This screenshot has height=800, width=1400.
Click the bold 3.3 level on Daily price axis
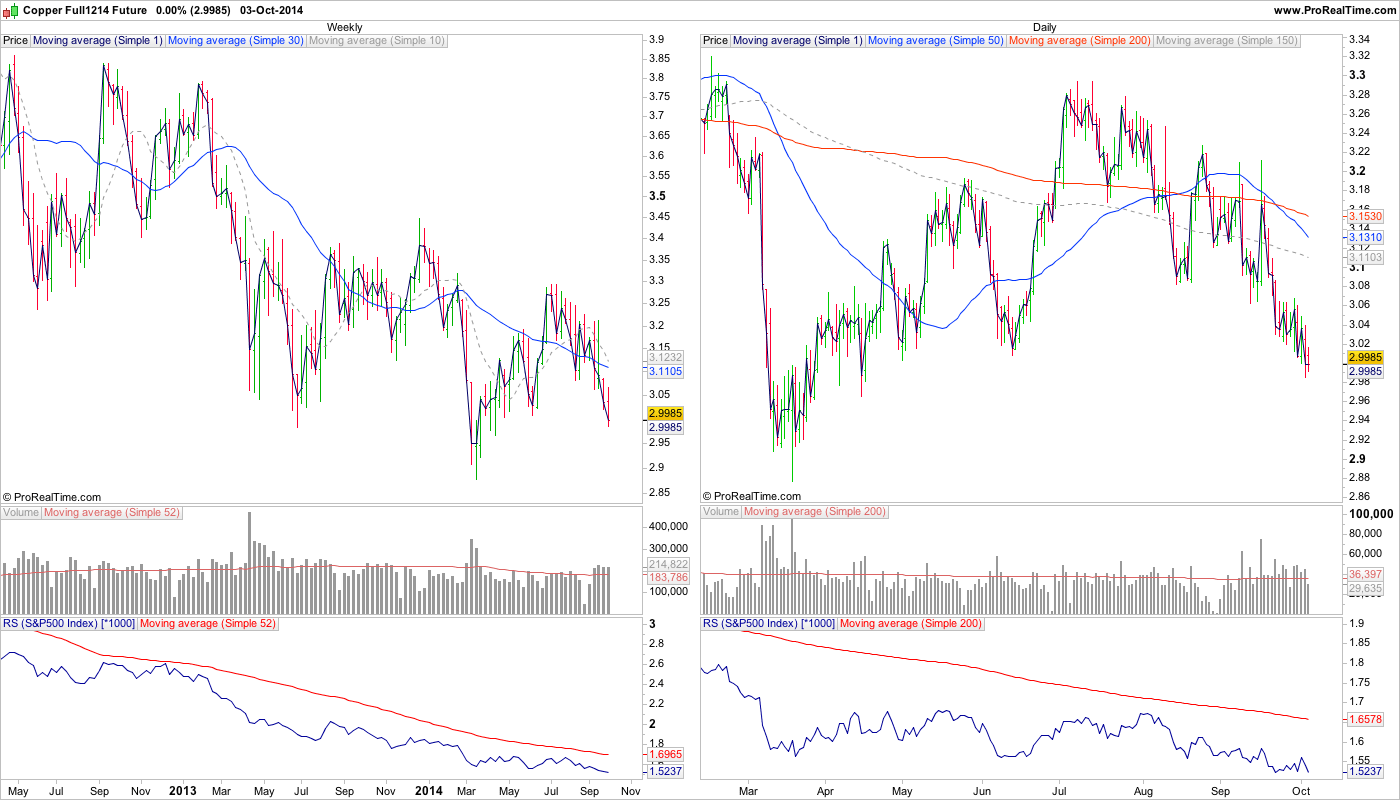[1358, 75]
